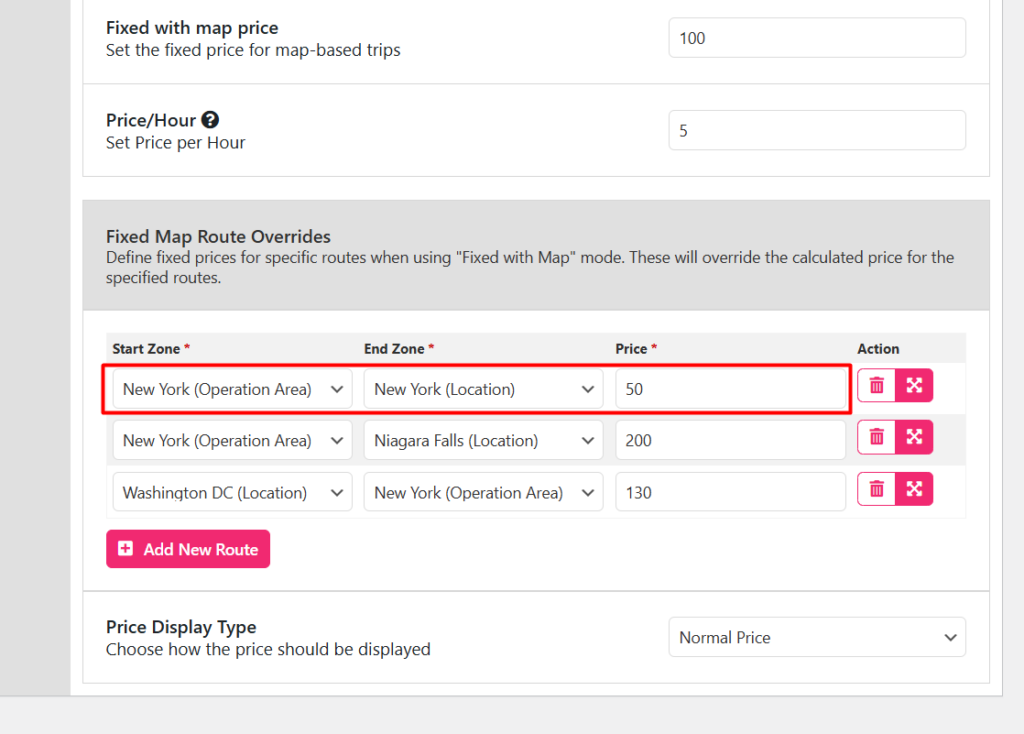Change the 200 price for the Niagara Falls route
Screen dimensions: 1024x734
(x=730, y=440)
